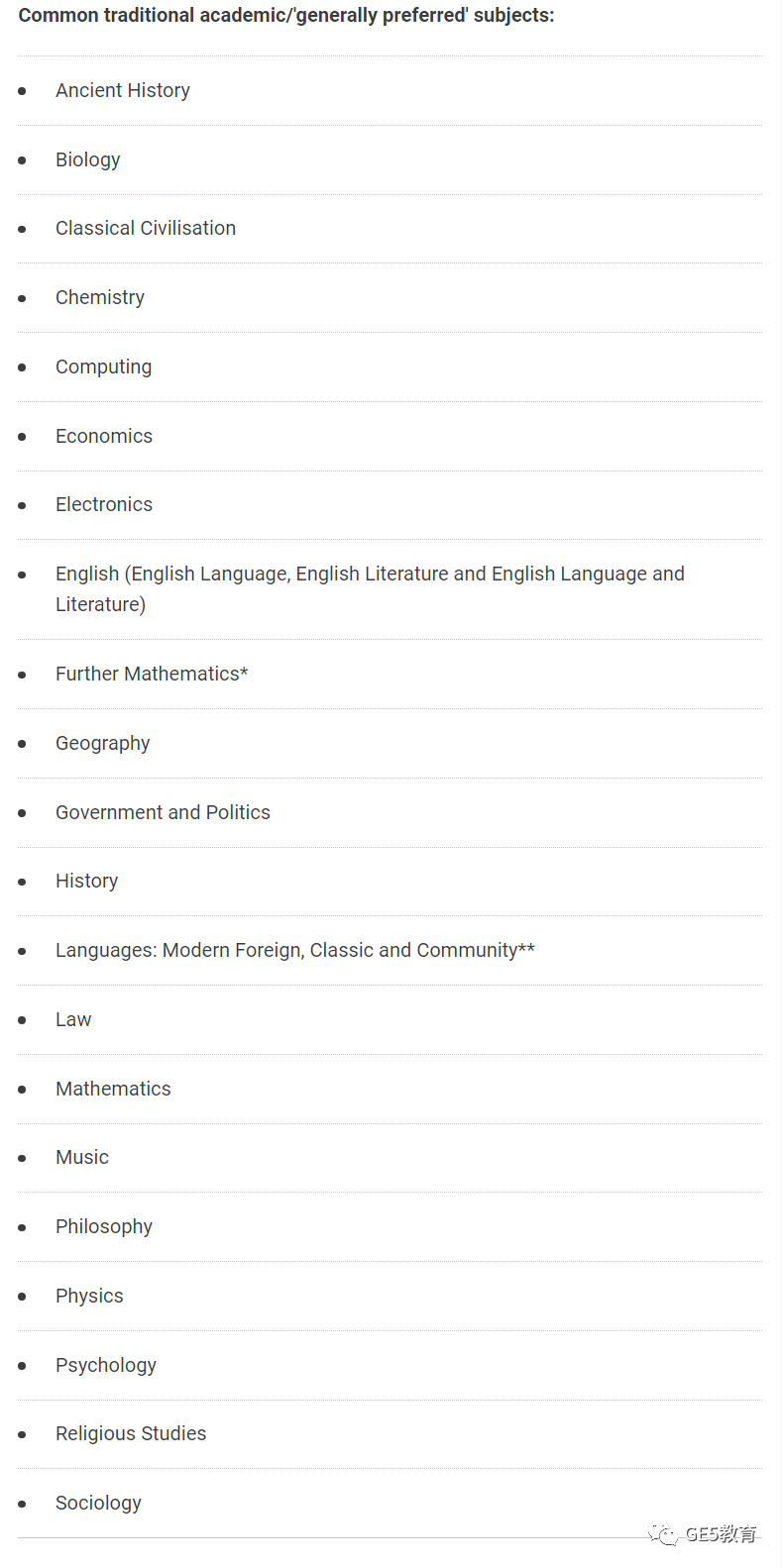The width and height of the screenshot is (782, 1568).
Task: Click the Sociology list entry
Action: pos(98,1503)
